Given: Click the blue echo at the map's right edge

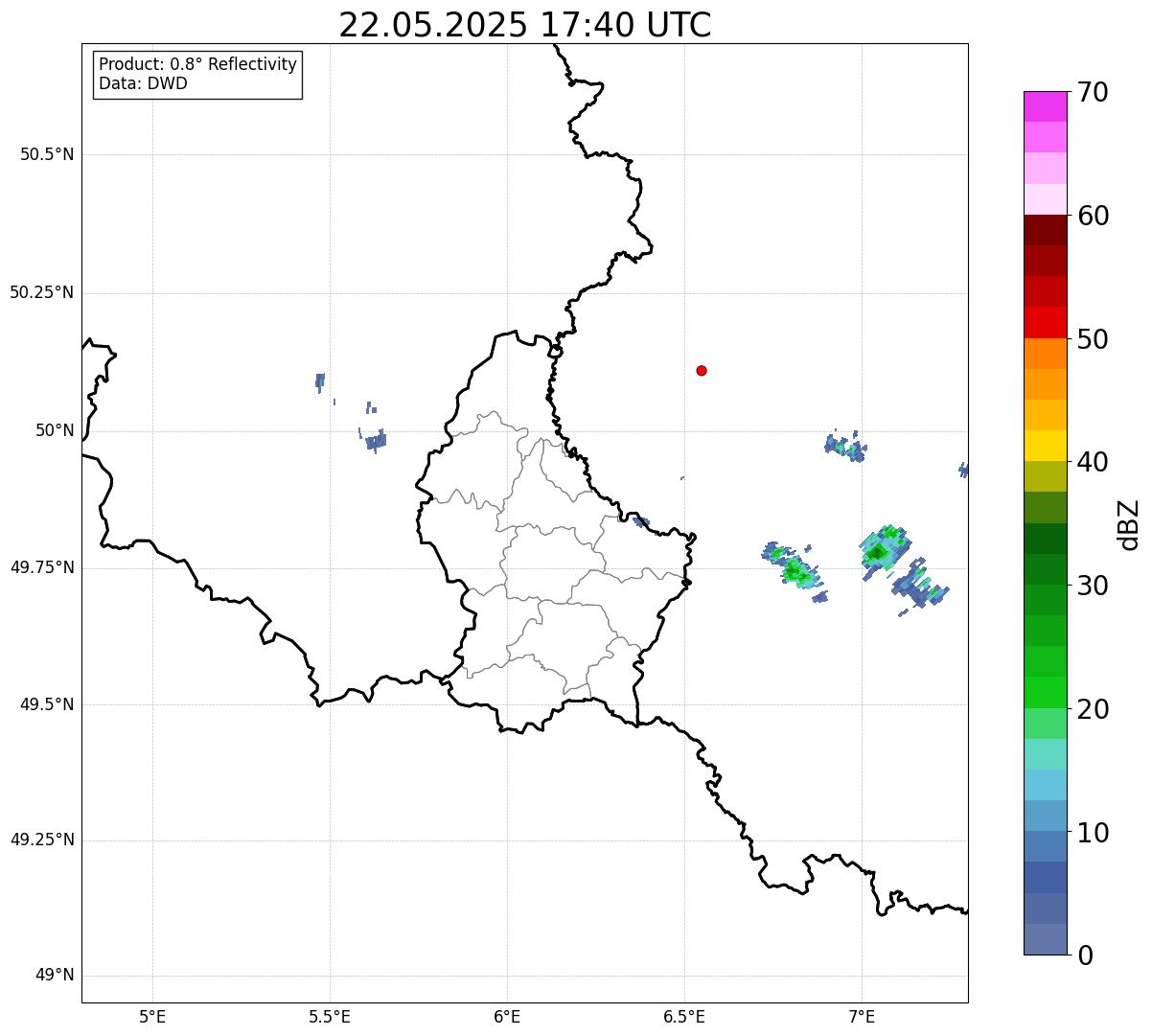Looking at the screenshot, I should 963,469.
